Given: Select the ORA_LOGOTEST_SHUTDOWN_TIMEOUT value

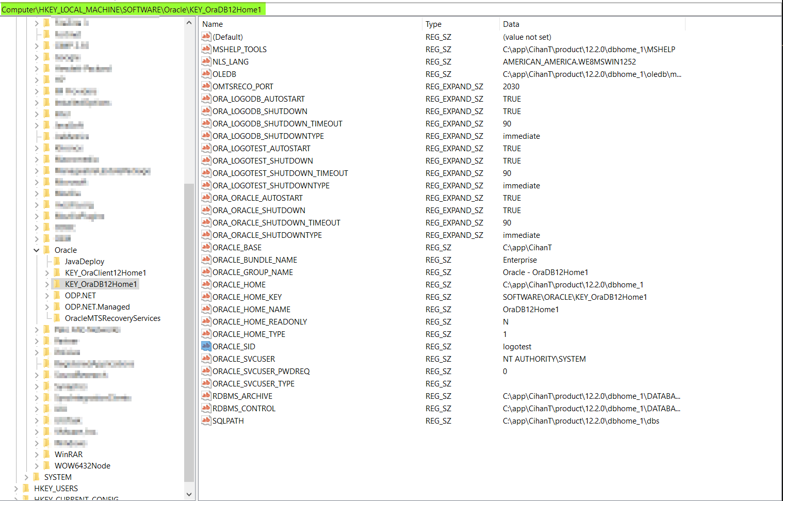Looking at the screenshot, I should 280,173.
